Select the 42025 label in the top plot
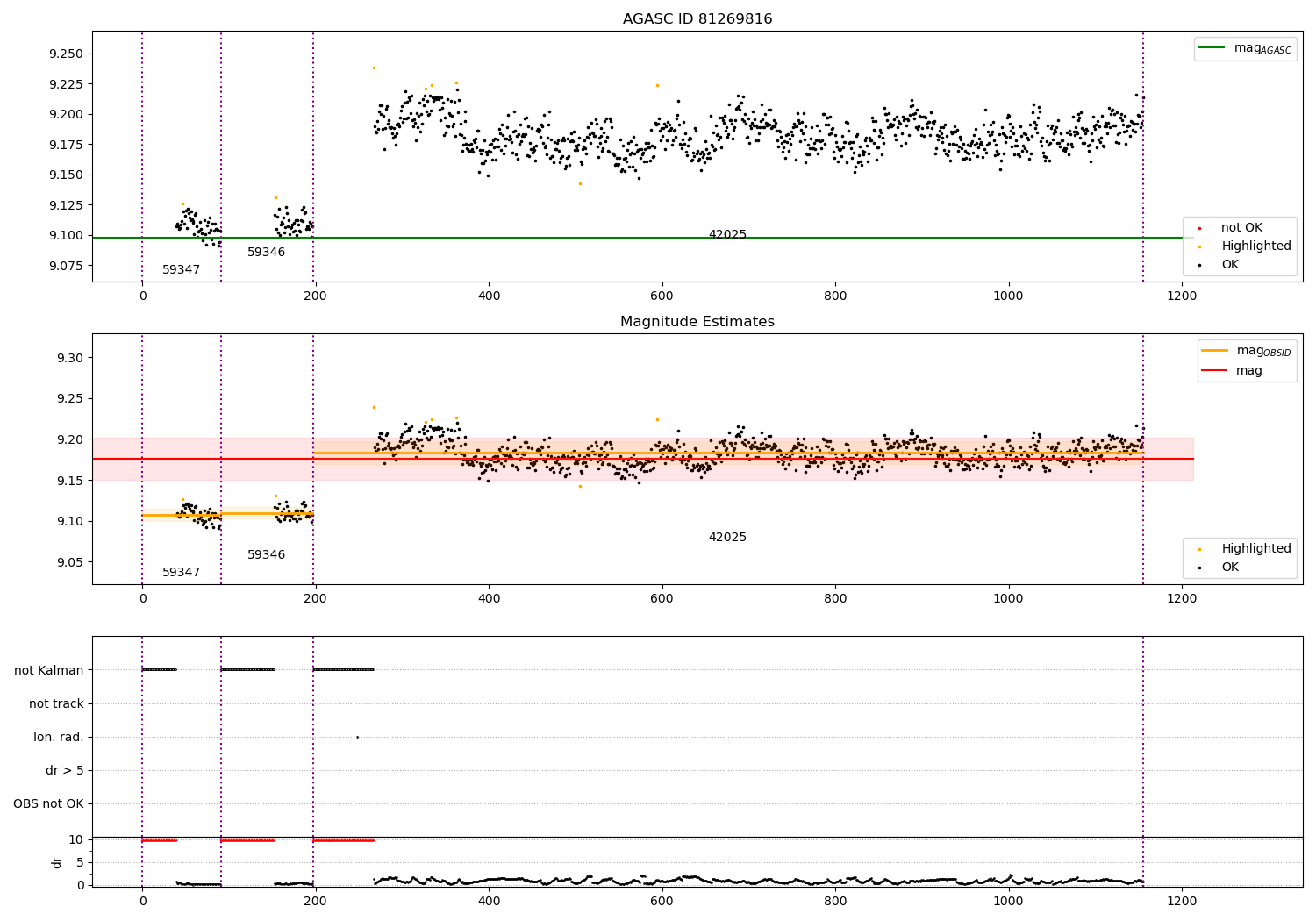Screen dimensions: 1316x921 [x=727, y=235]
